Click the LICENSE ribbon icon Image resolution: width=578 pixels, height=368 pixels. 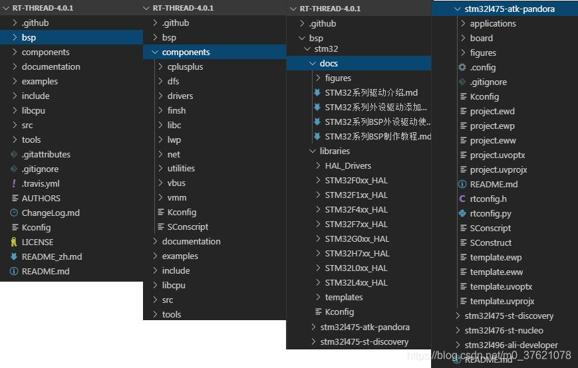[14, 242]
